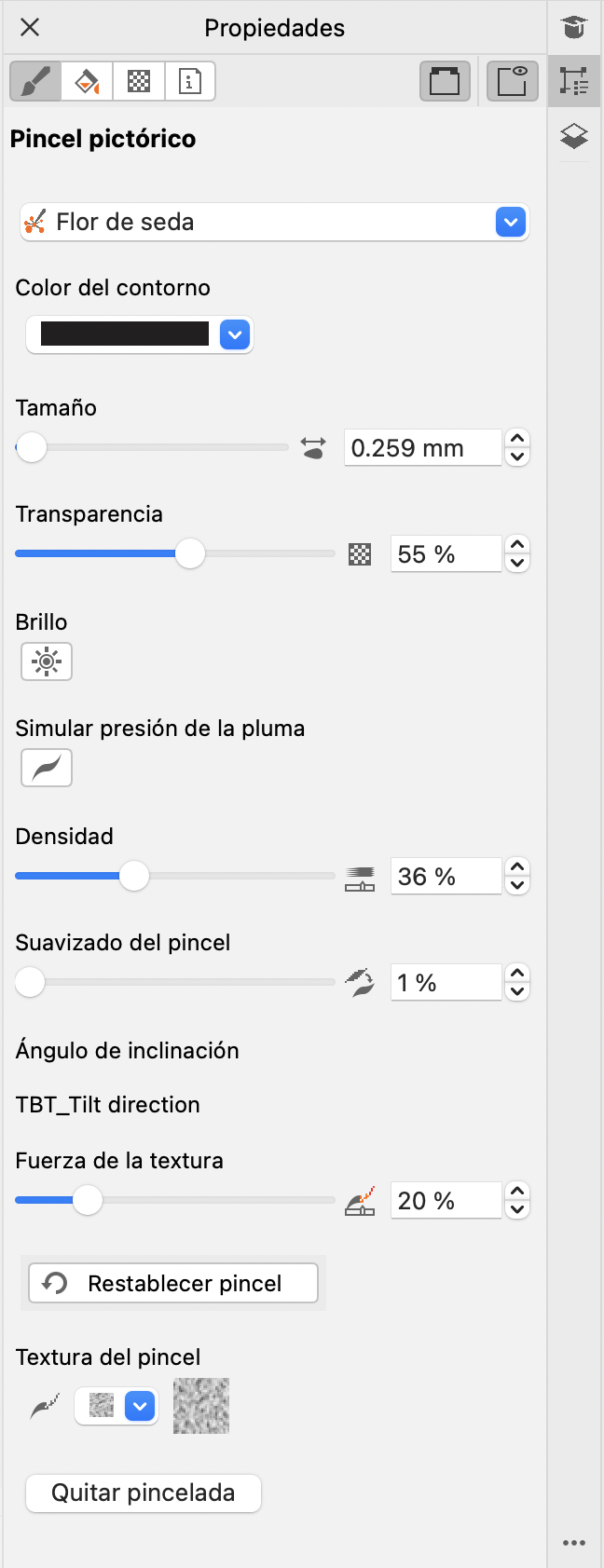Click the checkerboard transparency icon beside slider
The image size is (604, 1568).
tap(360, 554)
